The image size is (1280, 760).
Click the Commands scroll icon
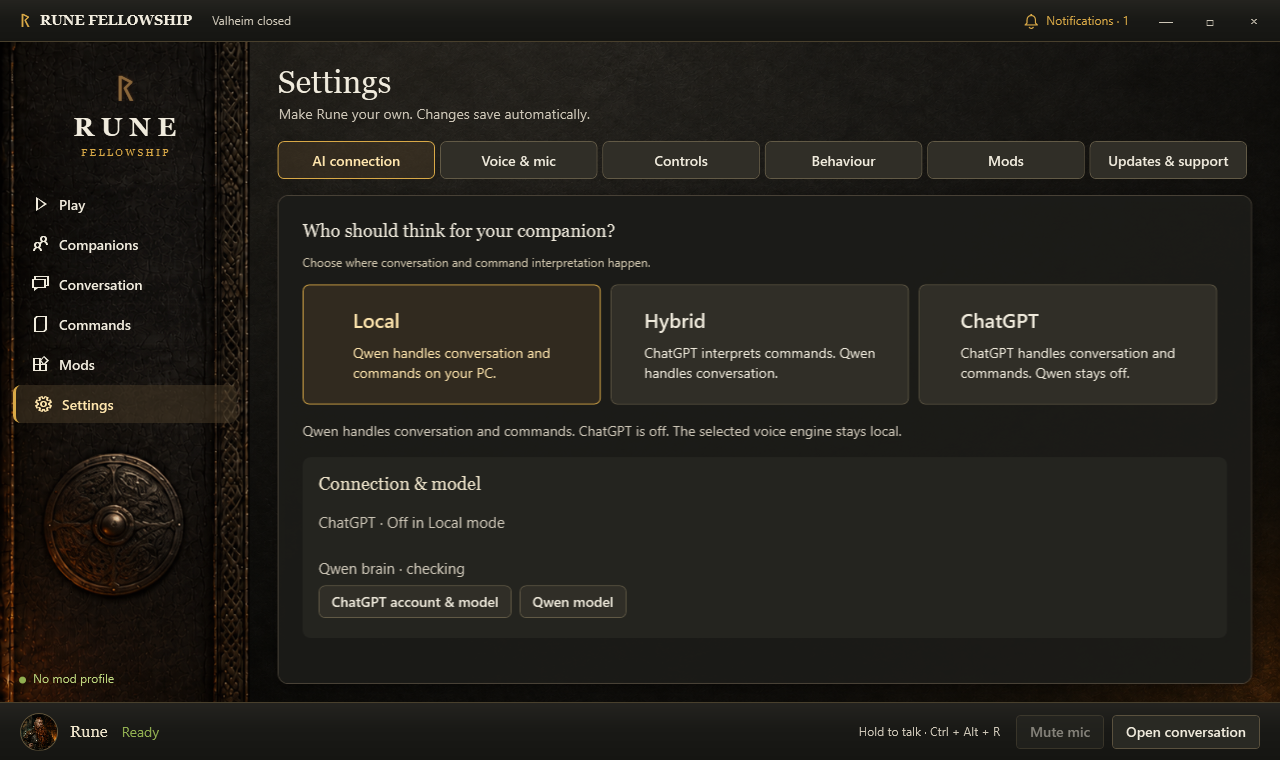coord(41,324)
